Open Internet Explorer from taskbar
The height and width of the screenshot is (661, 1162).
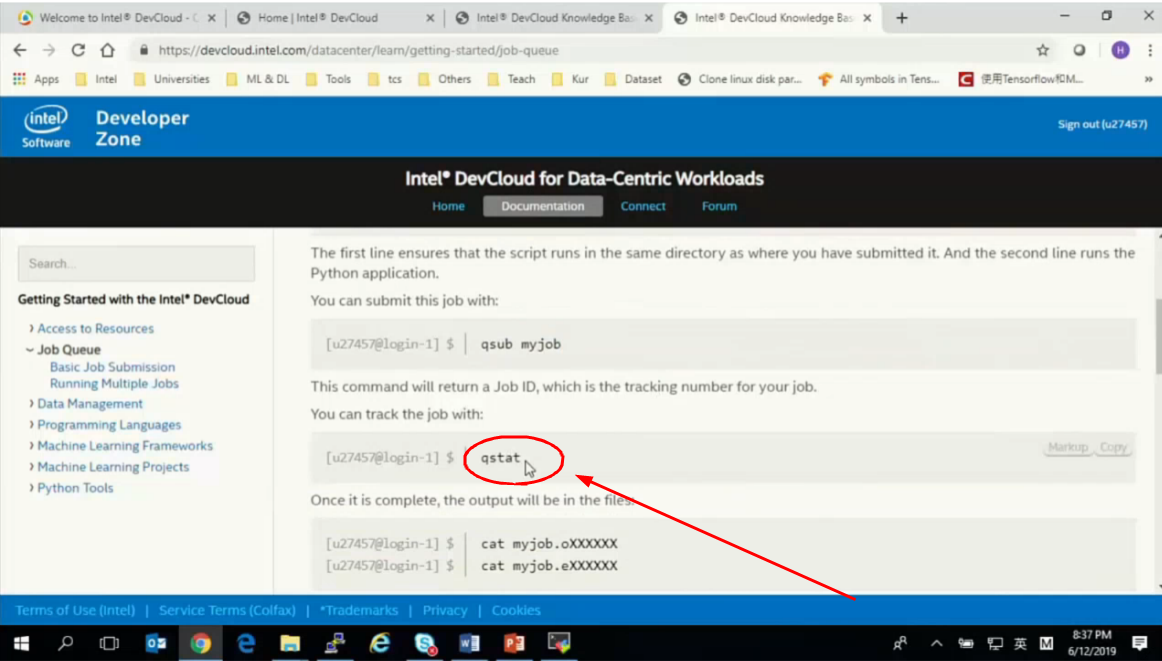[380, 643]
